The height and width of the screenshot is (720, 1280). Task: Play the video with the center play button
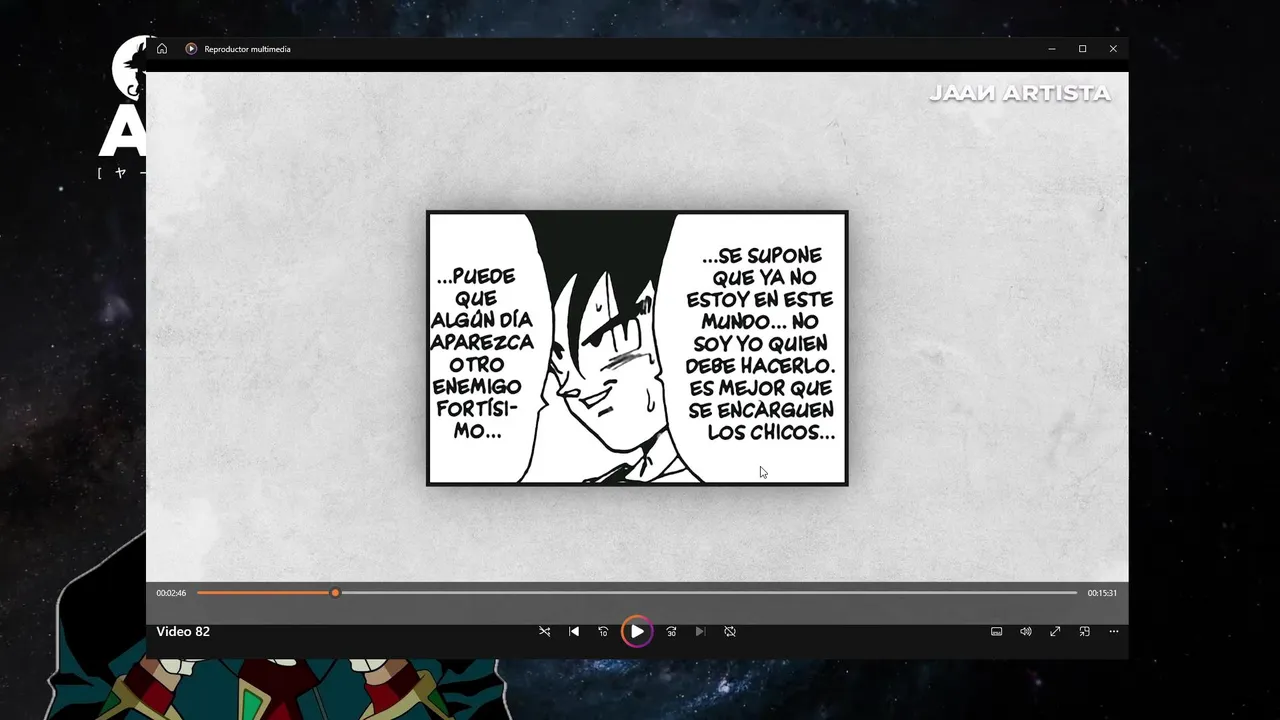point(637,632)
